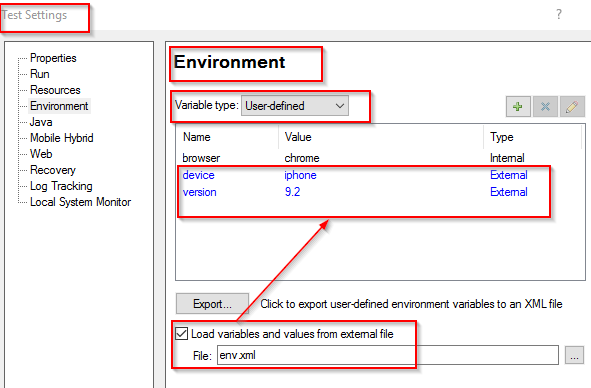The image size is (591, 388).
Task: Add a new environment variable with plus icon
Action: click(518, 107)
